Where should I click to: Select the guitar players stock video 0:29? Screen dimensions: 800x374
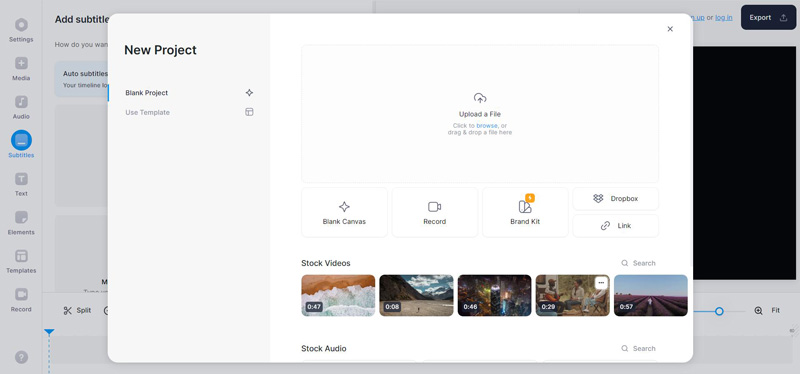coord(572,295)
